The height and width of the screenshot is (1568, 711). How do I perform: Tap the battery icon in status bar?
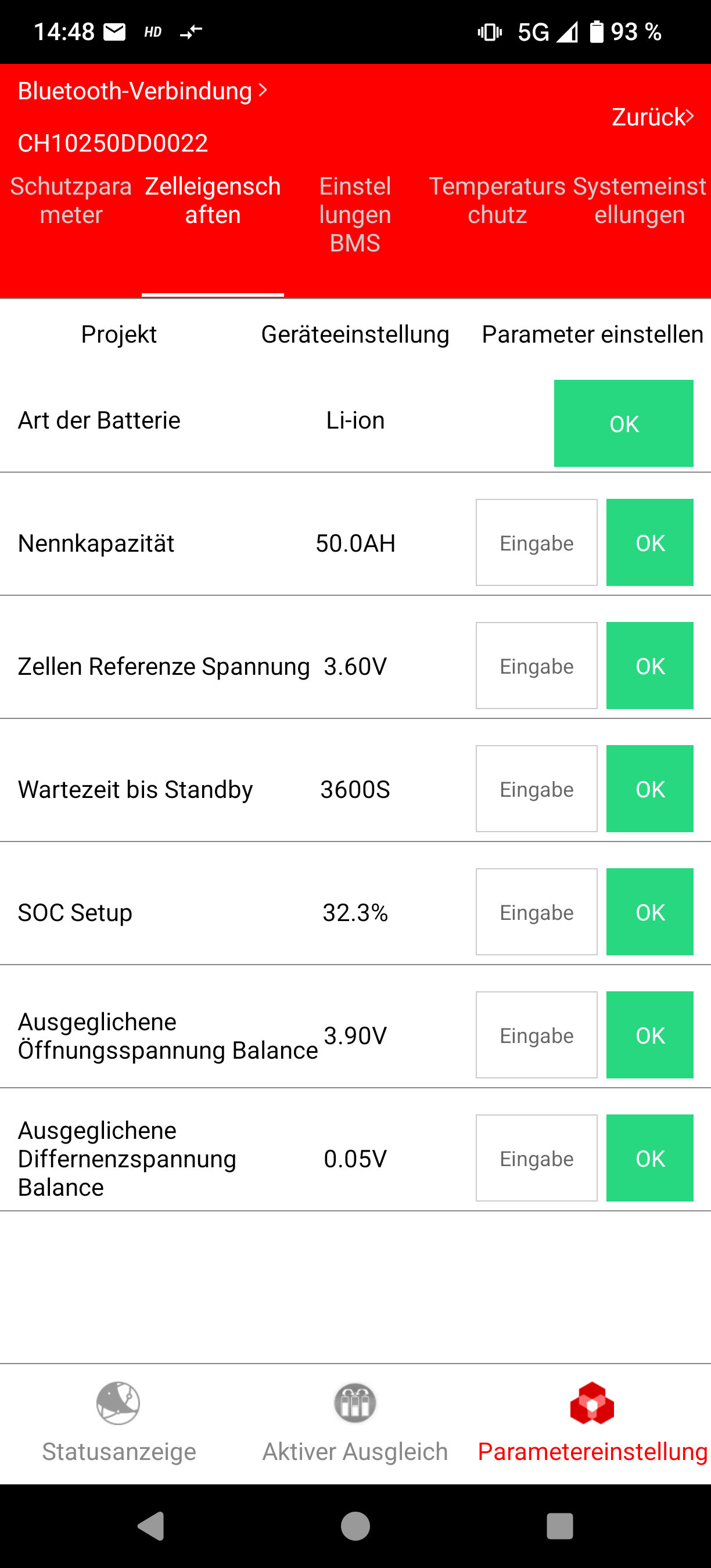[x=596, y=32]
